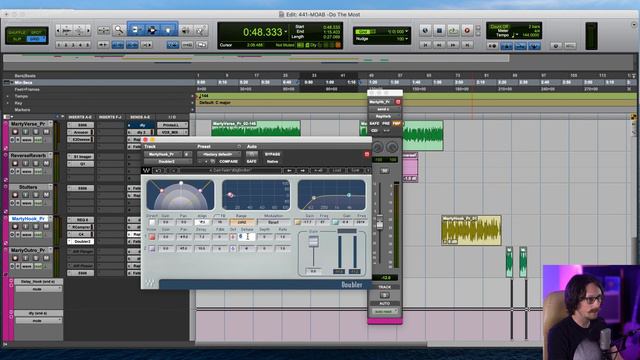This screenshot has height=360, width=640.
Task: Click the transport Record button
Action: pyautogui.click(x=467, y=30)
